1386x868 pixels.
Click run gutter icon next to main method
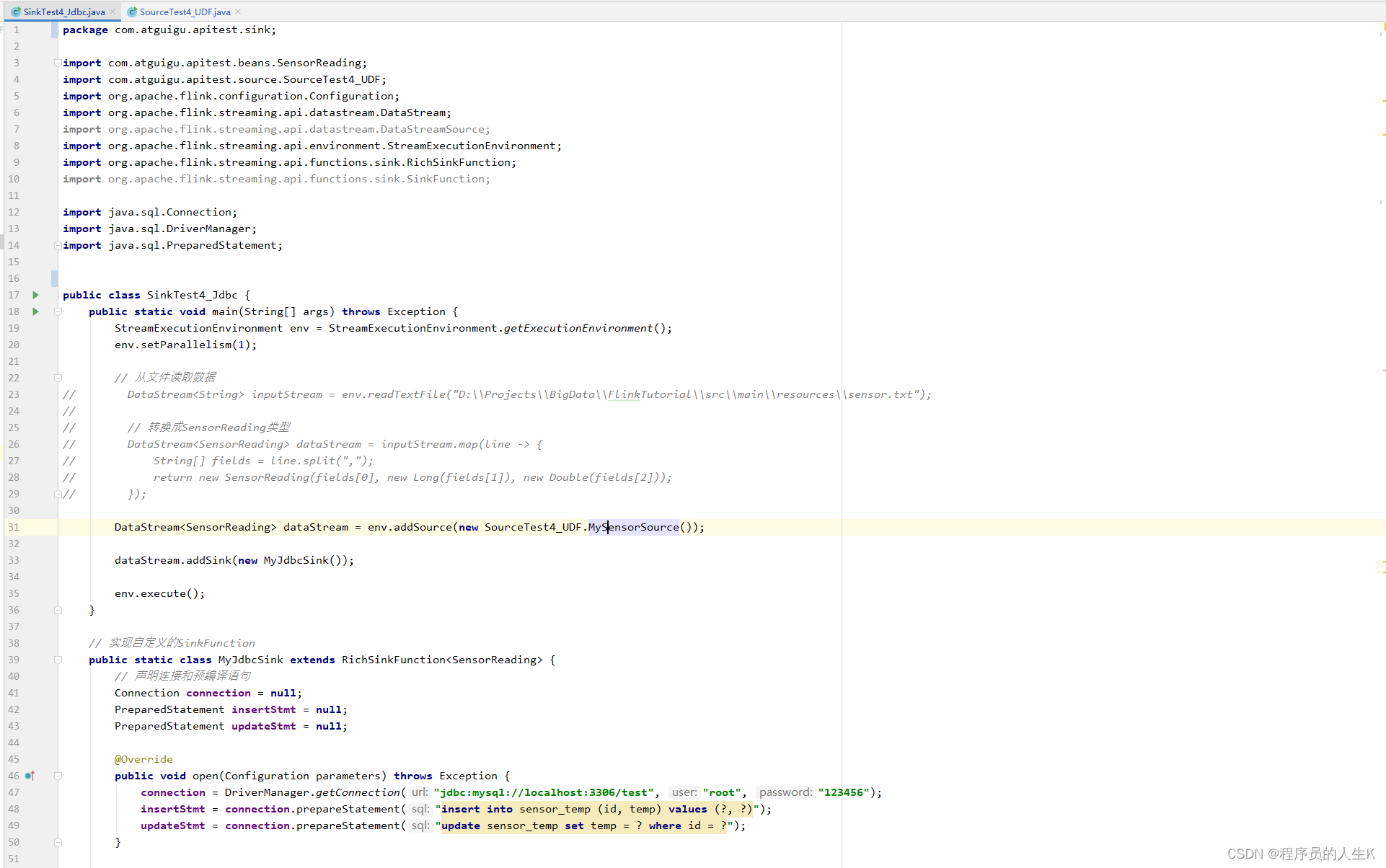[x=35, y=311]
